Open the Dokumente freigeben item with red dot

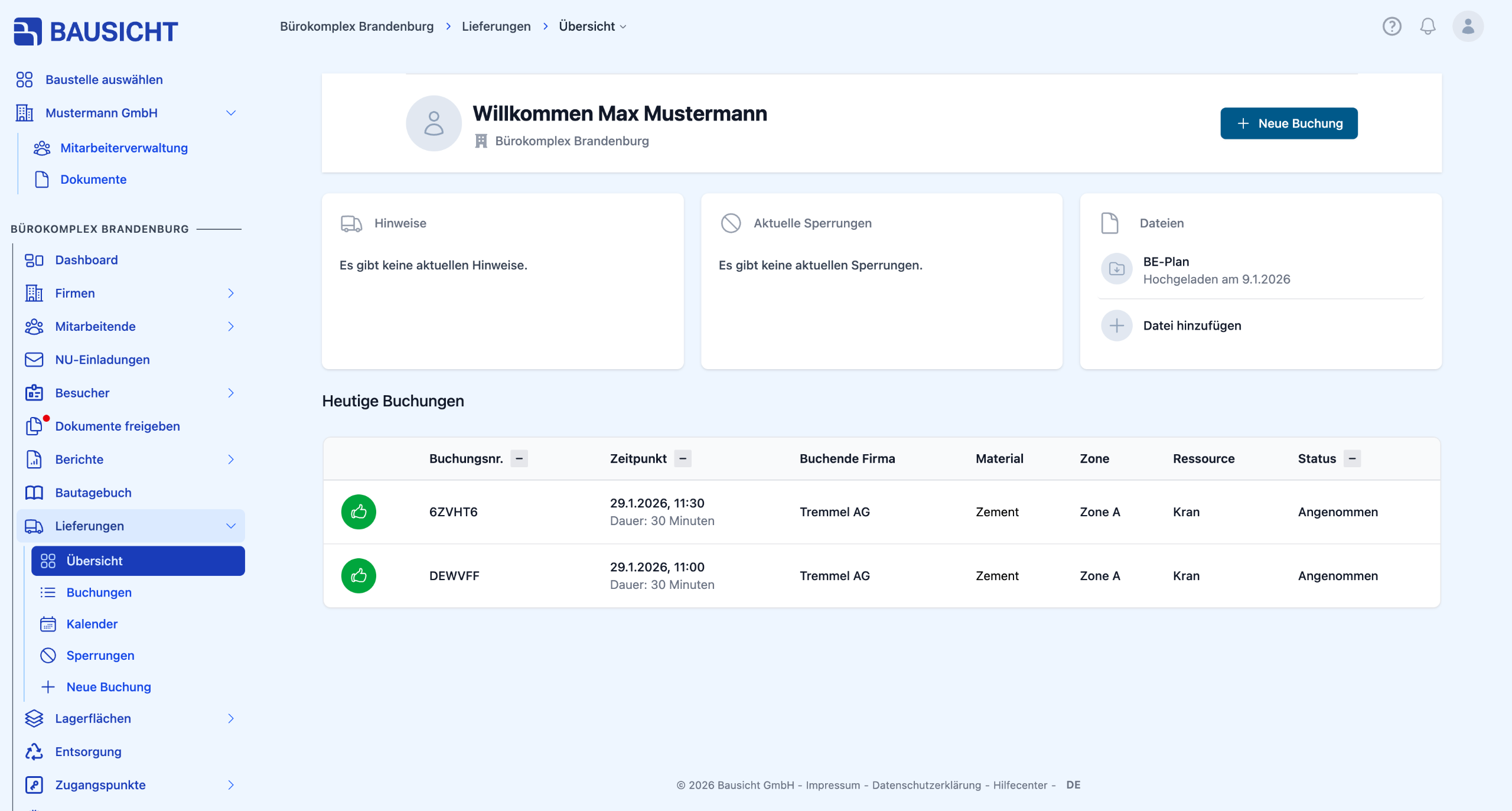tap(117, 426)
